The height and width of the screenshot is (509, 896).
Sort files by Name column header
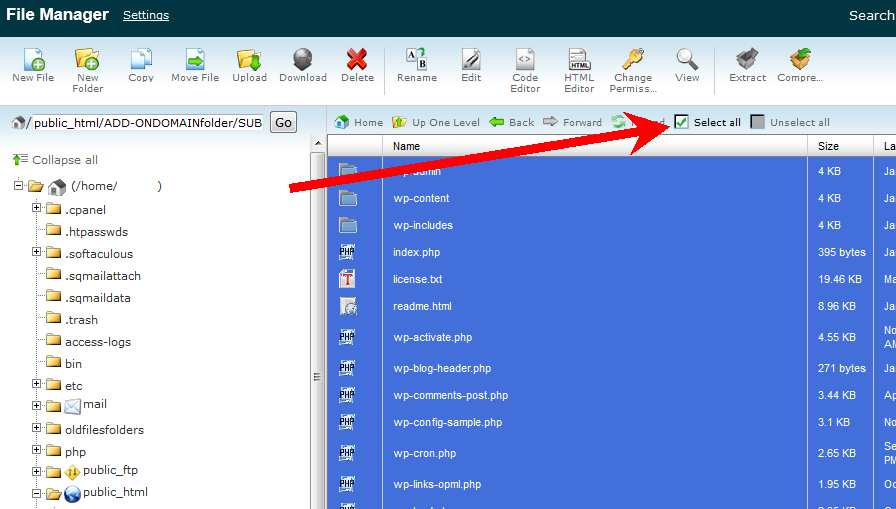coord(406,146)
